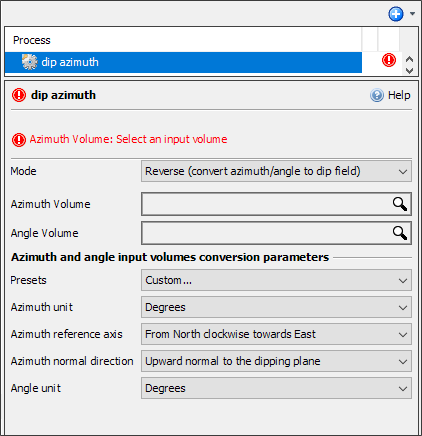Click the Help question mark icon

coord(377,95)
